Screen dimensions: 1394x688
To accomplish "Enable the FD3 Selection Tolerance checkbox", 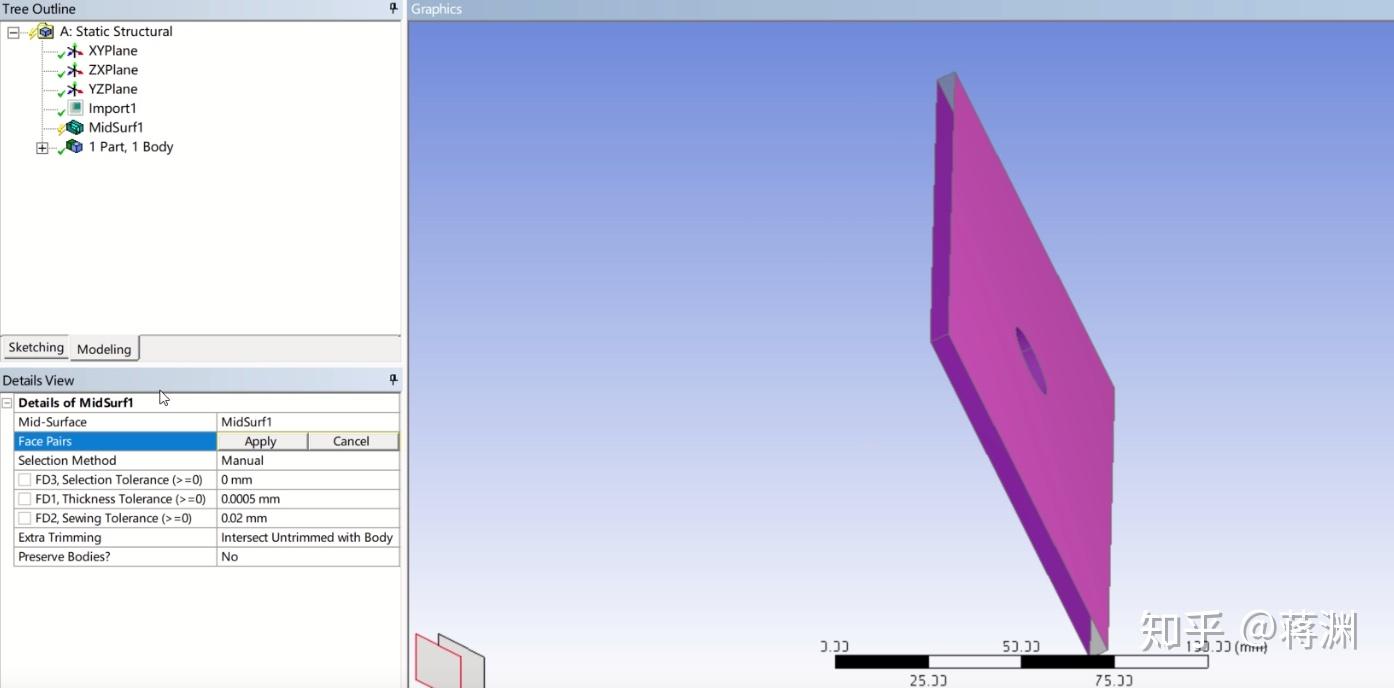I will click(x=24, y=479).
